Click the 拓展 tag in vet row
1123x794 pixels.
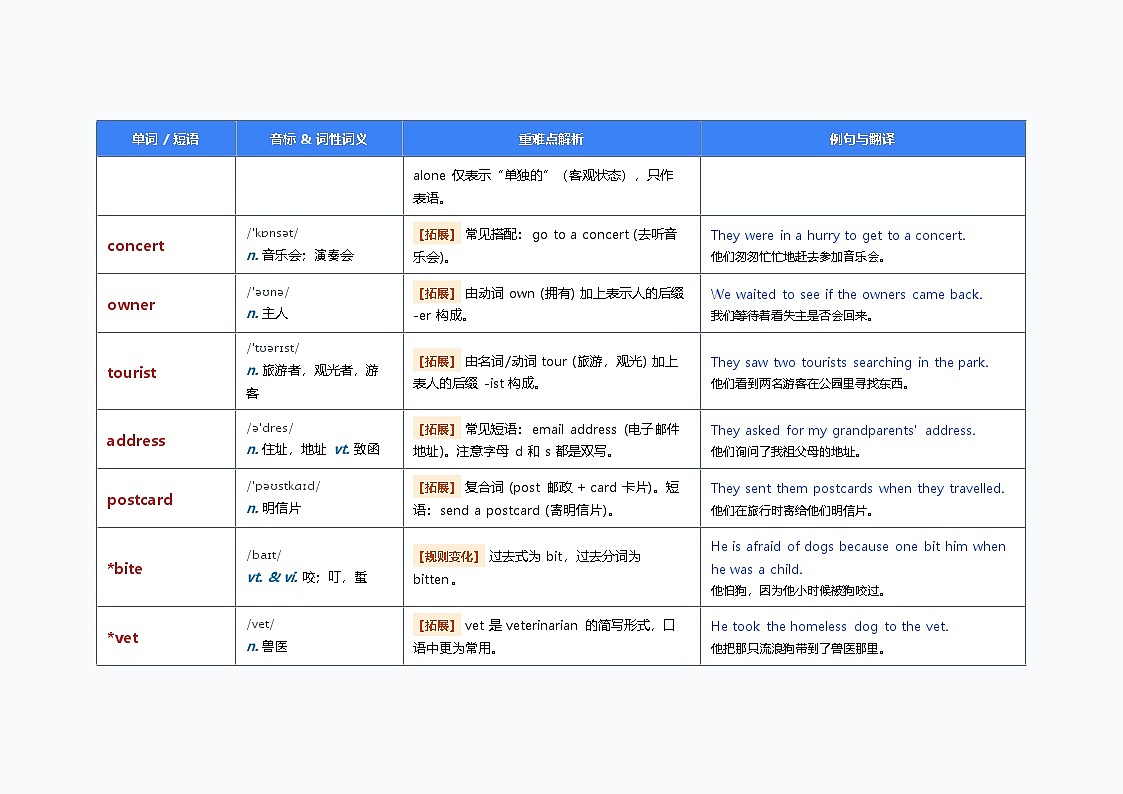[436, 626]
